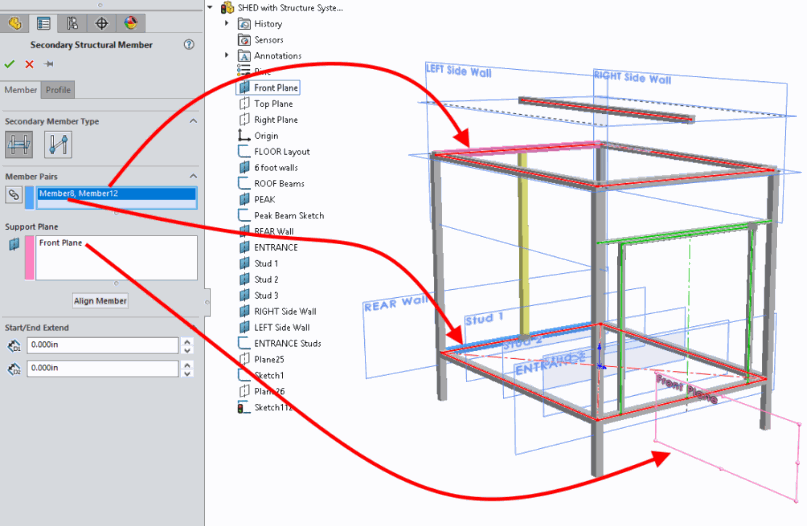Select between points member type
The height and width of the screenshot is (526, 807).
pos(58,146)
